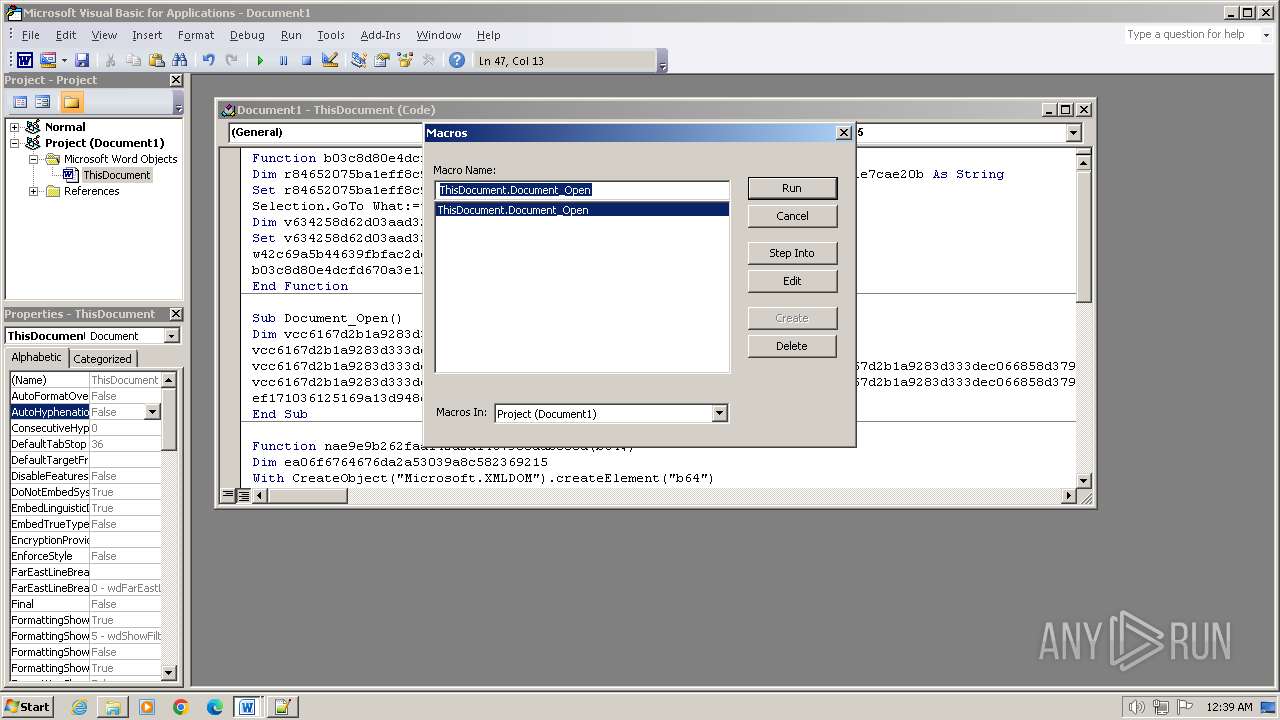Open the Project Explorer toolbar icon
The width and height of the screenshot is (1280, 720).
coord(358,61)
